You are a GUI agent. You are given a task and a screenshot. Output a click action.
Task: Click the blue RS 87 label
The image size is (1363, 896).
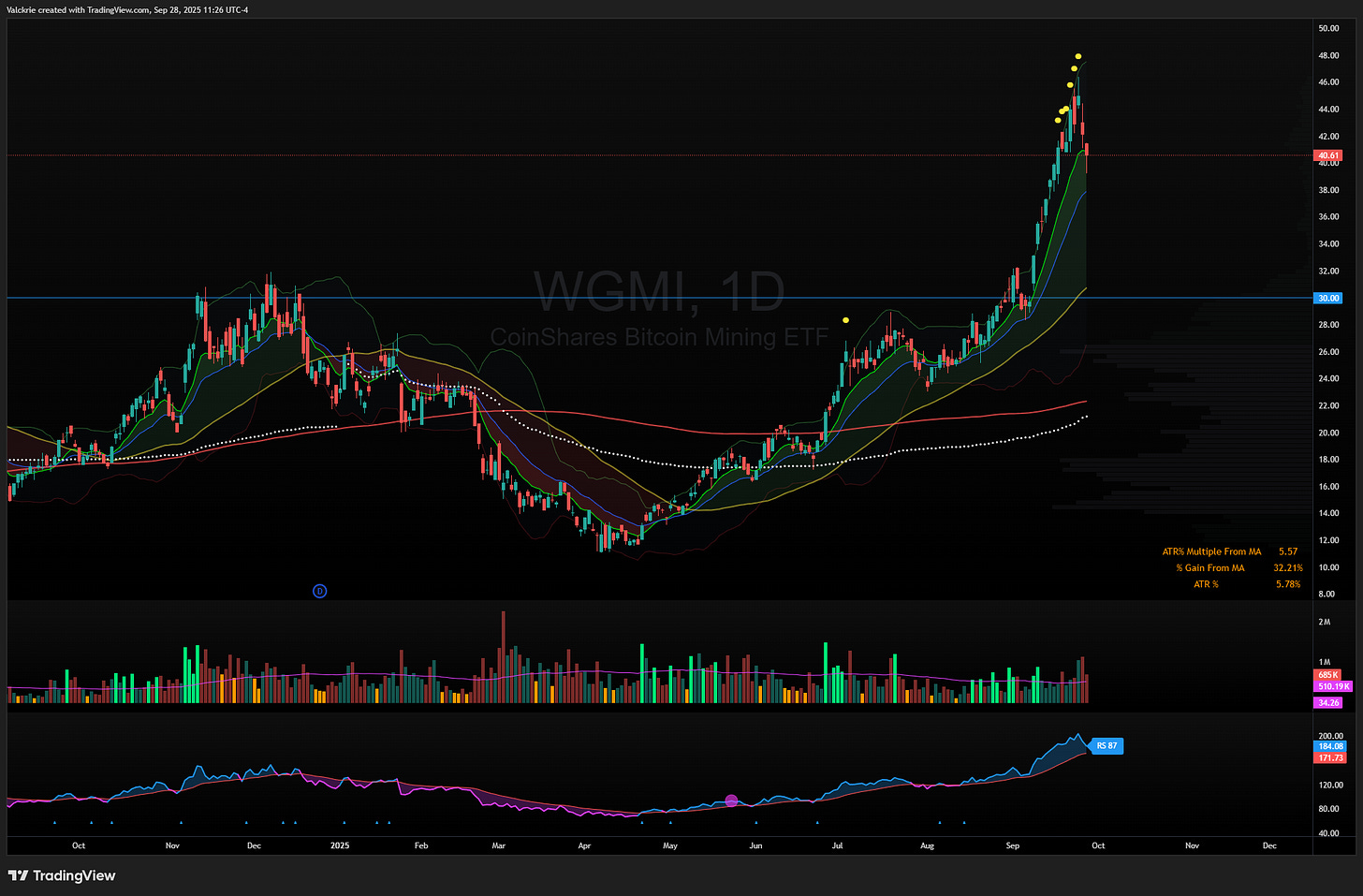tap(1106, 746)
